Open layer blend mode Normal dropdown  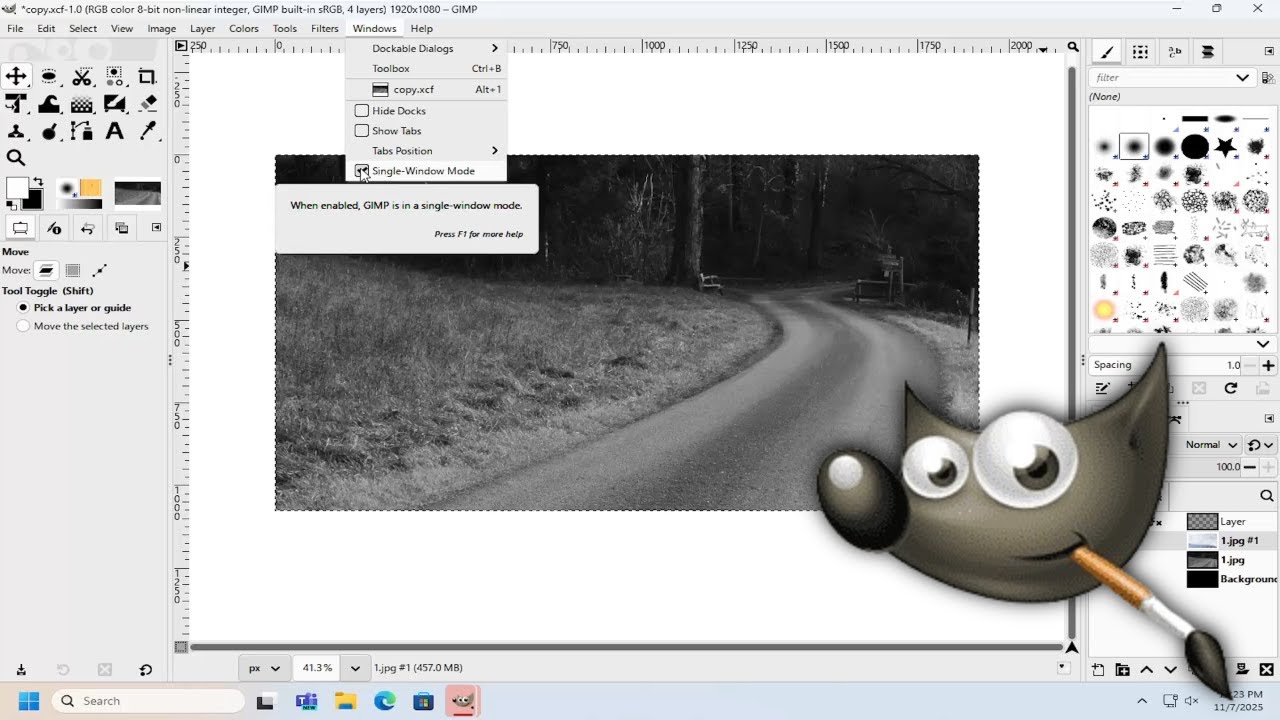[x=1212, y=445]
